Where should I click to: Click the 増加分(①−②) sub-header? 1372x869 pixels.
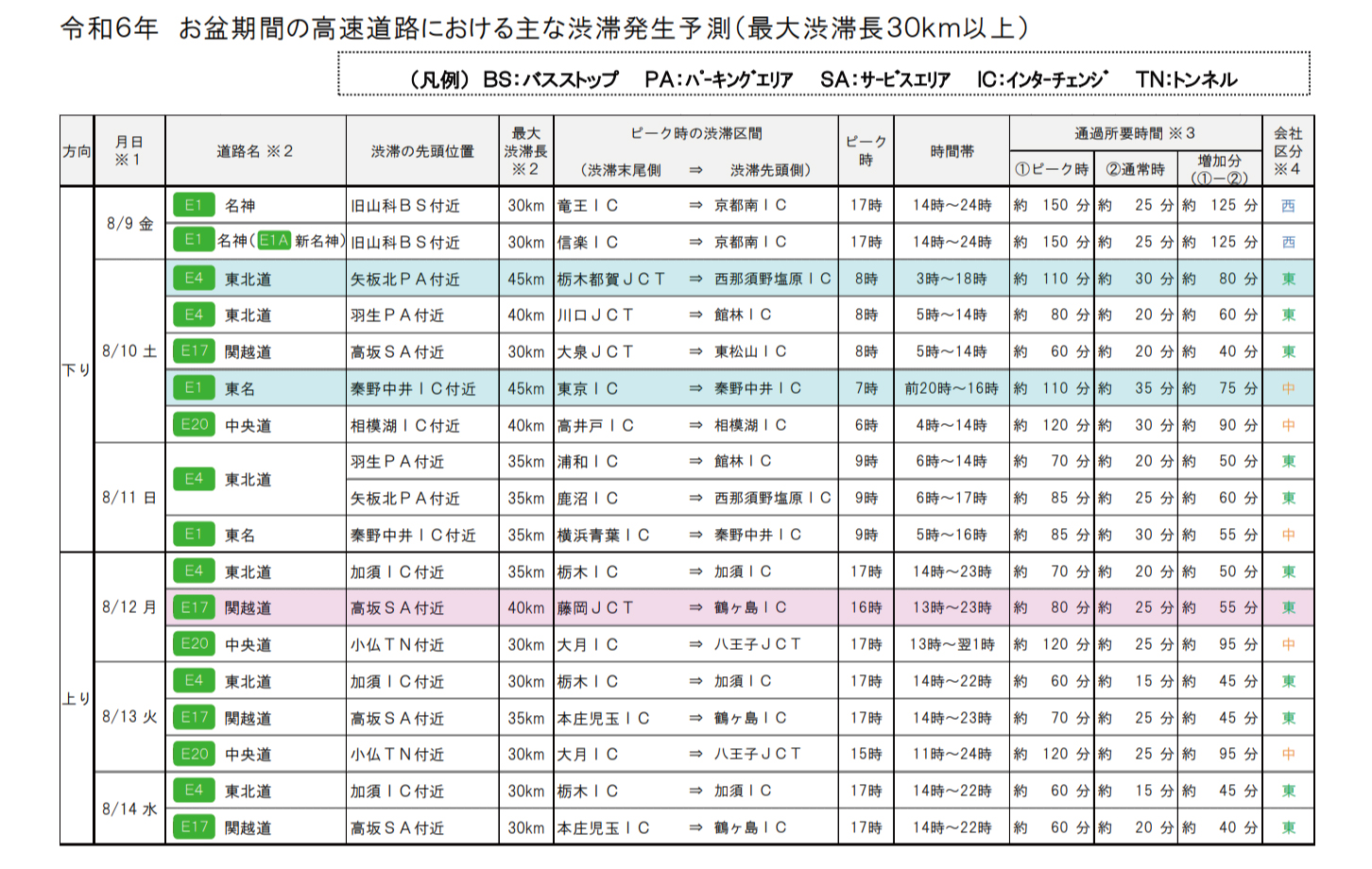click(1219, 169)
